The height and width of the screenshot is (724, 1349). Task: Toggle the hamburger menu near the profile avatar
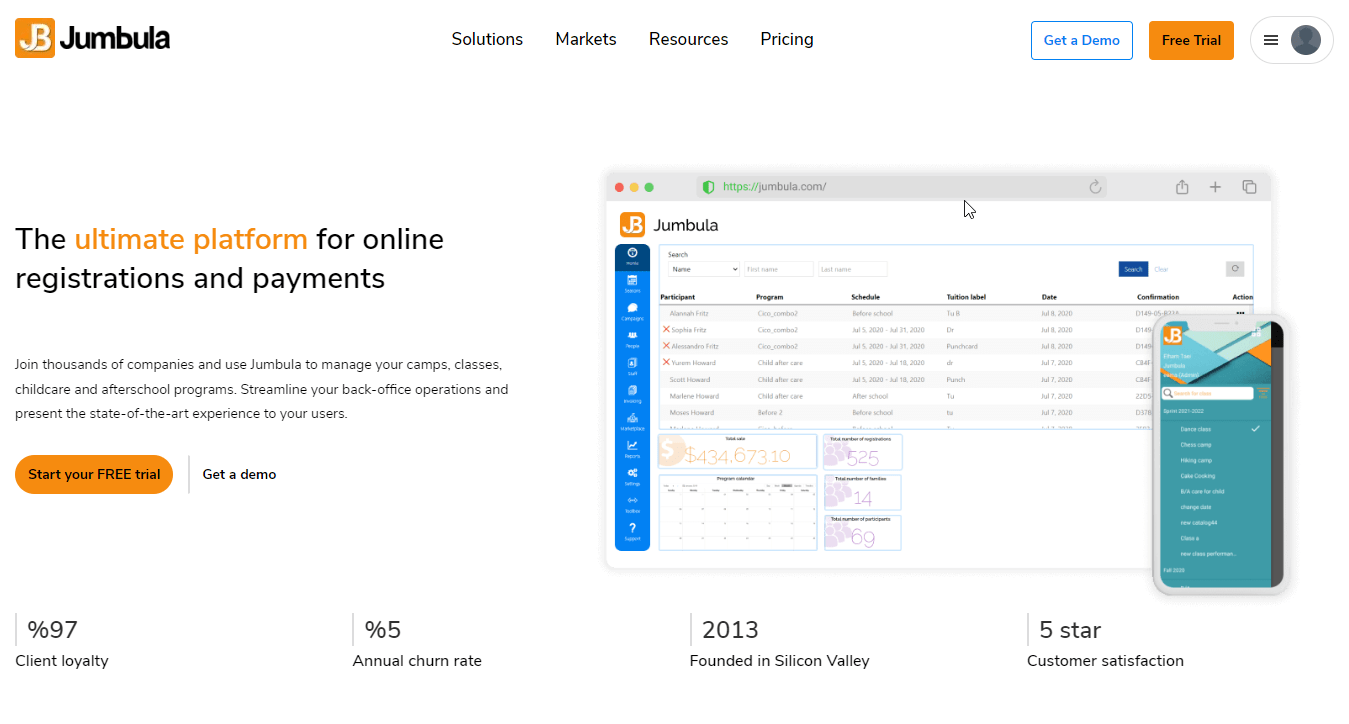pos(1271,39)
